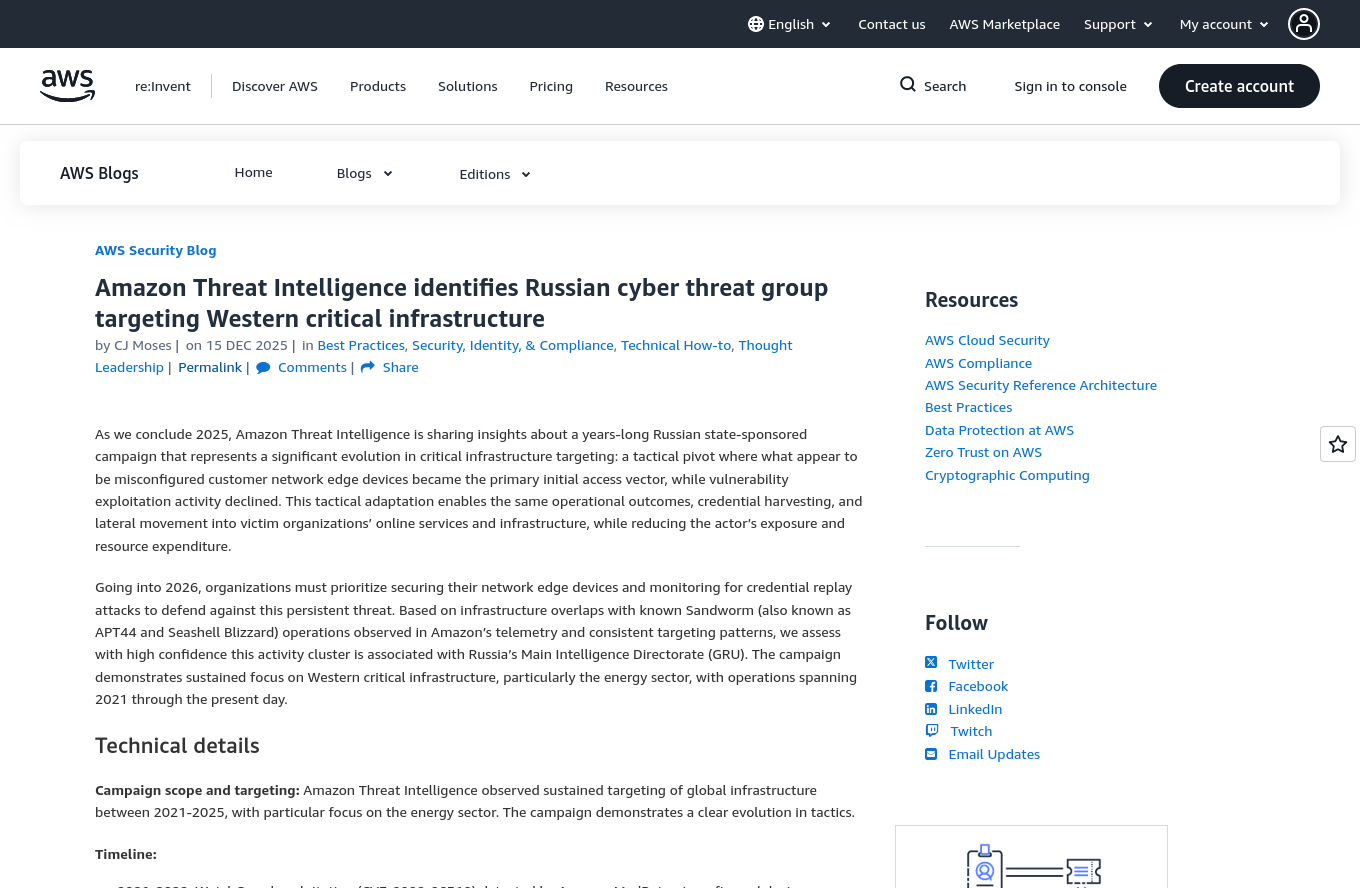Expand the English language dropdown

pyautogui.click(x=790, y=24)
